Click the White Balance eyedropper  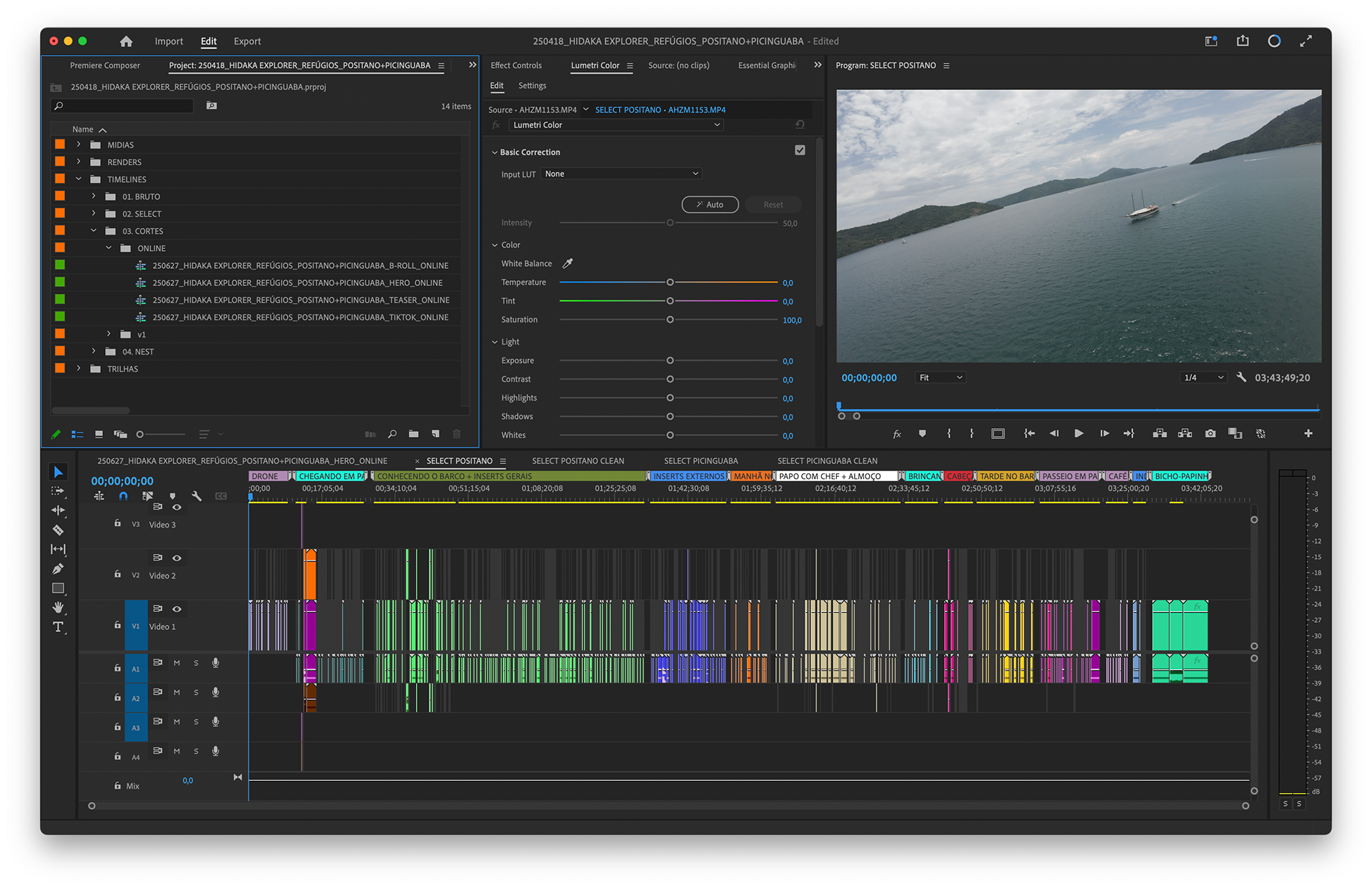click(567, 263)
